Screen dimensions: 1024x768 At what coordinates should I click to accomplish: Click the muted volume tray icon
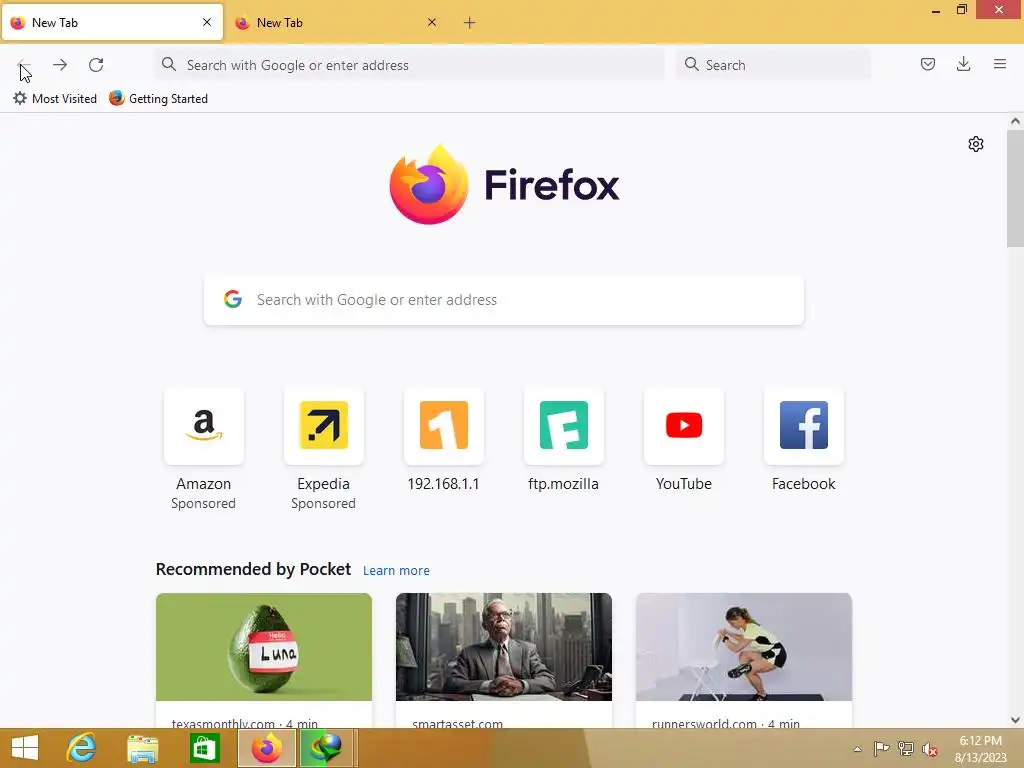pyautogui.click(x=929, y=749)
